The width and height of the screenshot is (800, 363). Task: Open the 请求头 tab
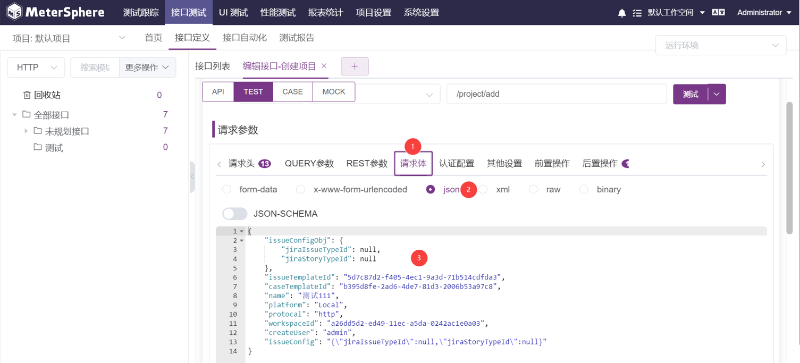pos(249,163)
